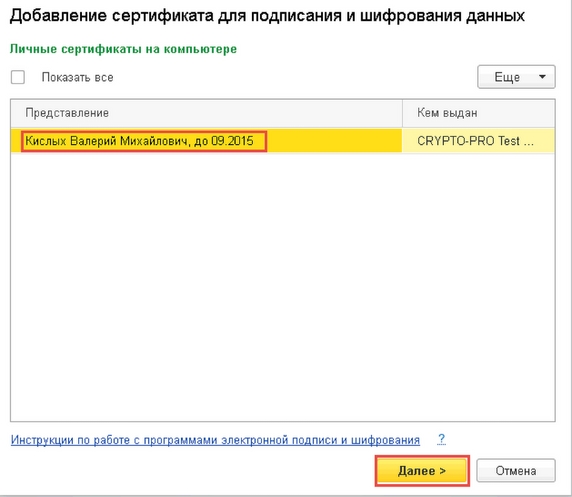Open the "Еще" menu button
572x497 pixels.
(516, 77)
